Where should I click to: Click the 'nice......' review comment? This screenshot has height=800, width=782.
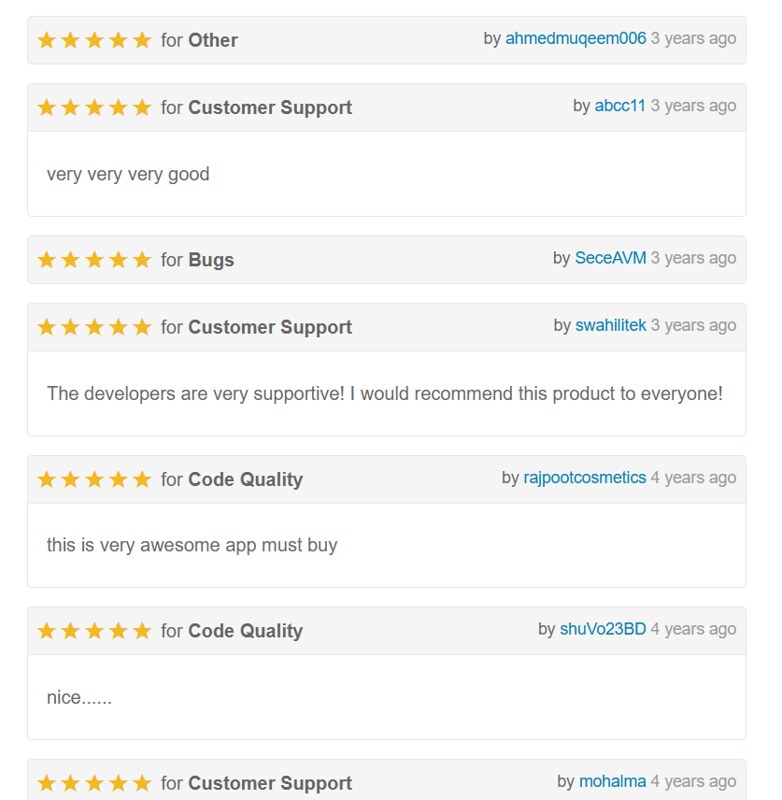pos(79,698)
